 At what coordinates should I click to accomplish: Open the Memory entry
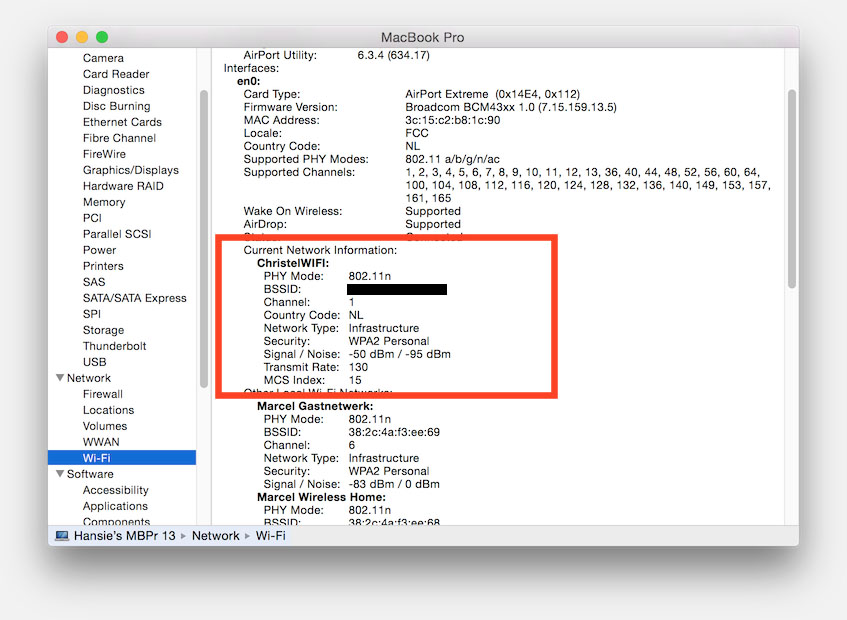(104, 202)
